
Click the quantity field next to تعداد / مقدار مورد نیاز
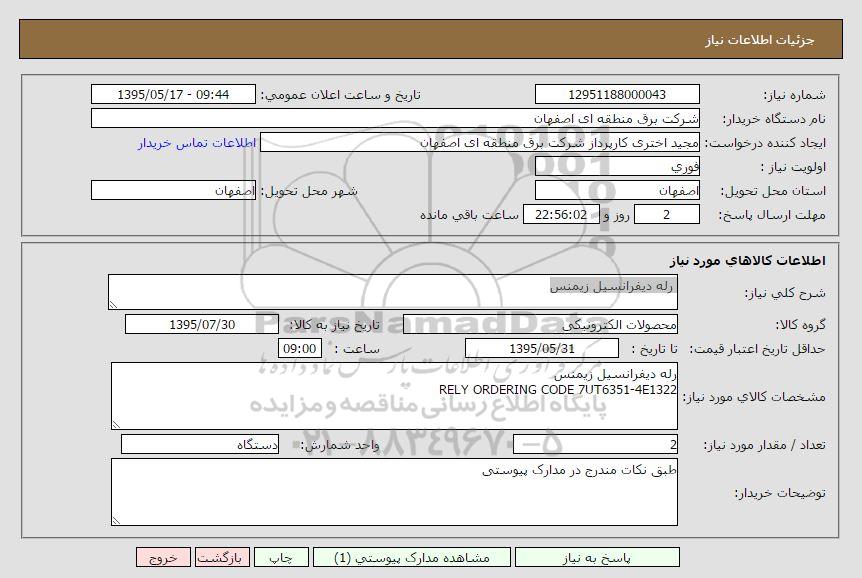(x=595, y=444)
